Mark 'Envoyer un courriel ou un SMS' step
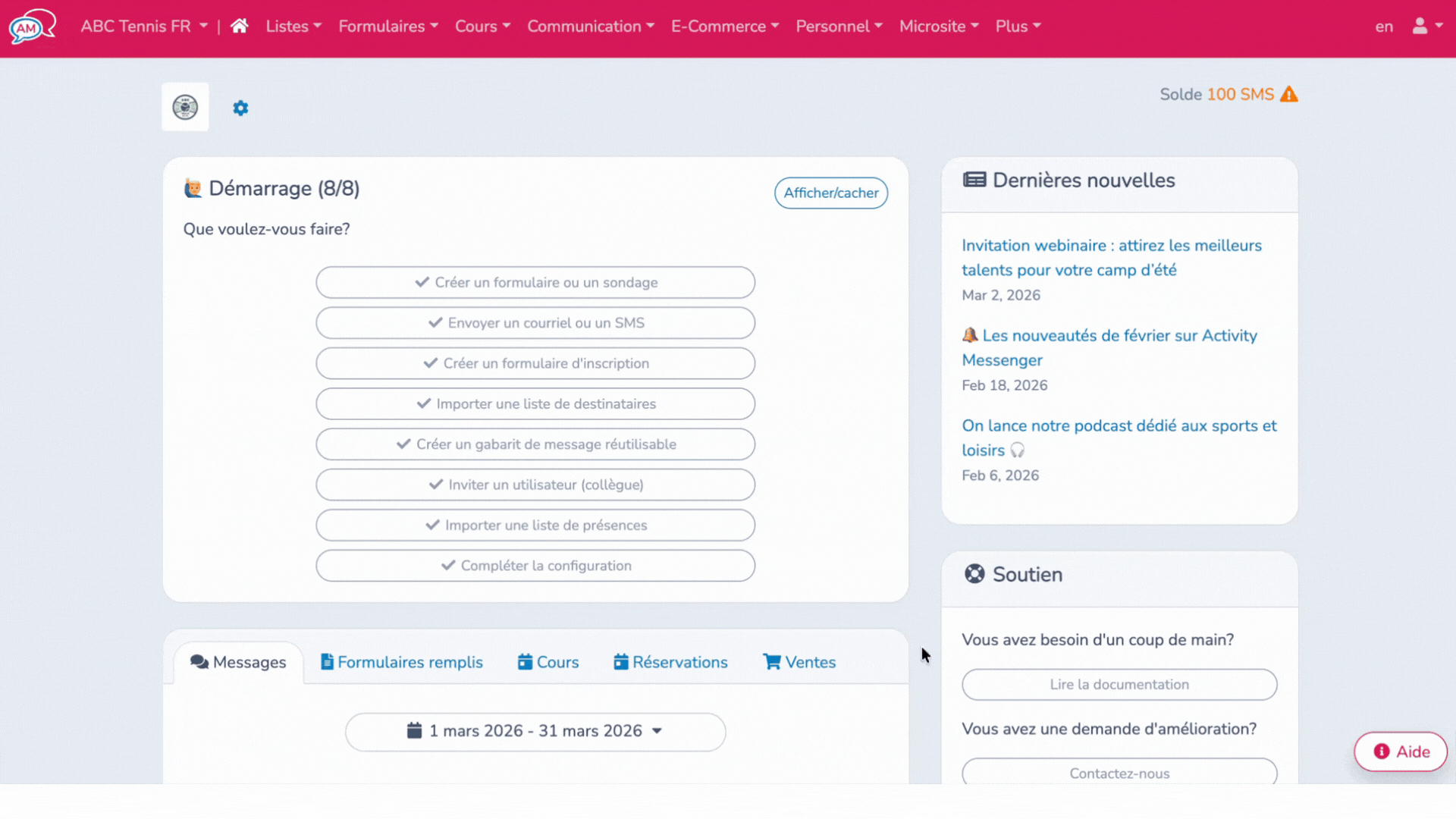 point(535,322)
